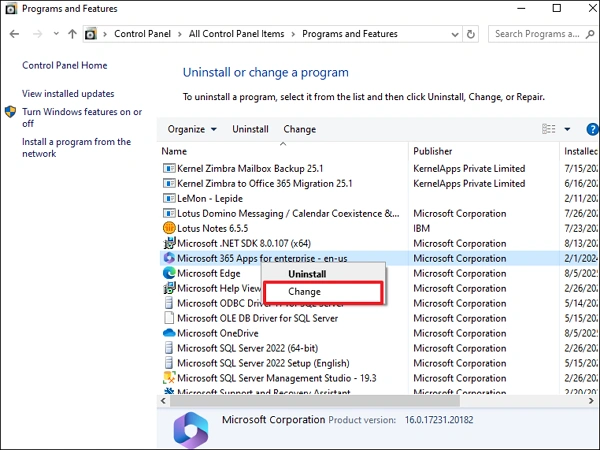600x450 pixels.
Task: Open the address bar history dropdown
Action: click(x=455, y=34)
